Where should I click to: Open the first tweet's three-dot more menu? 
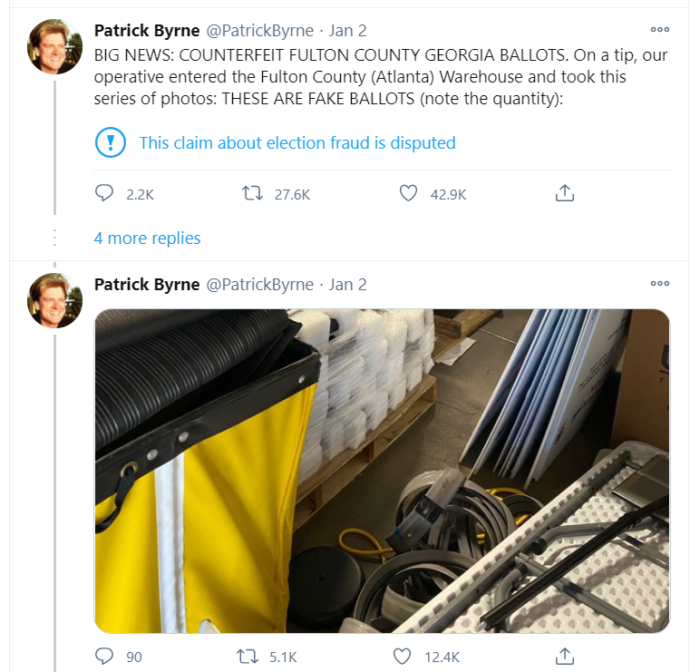click(660, 30)
